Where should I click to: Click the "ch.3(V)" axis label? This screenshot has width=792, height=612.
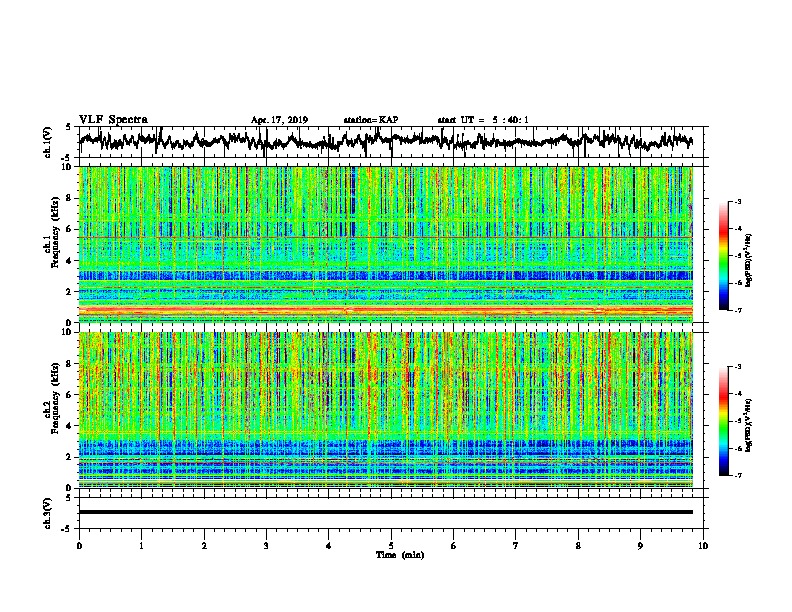point(48,513)
